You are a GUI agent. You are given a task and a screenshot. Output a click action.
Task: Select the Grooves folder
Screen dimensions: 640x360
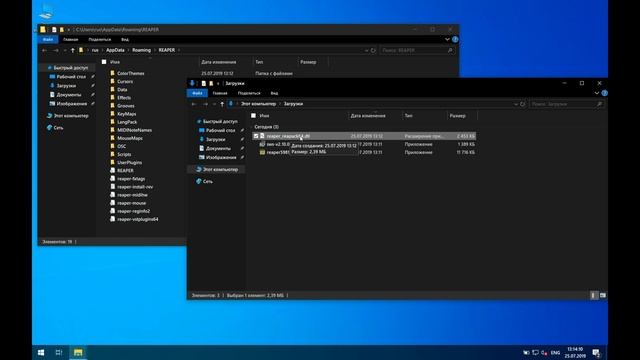click(x=125, y=106)
